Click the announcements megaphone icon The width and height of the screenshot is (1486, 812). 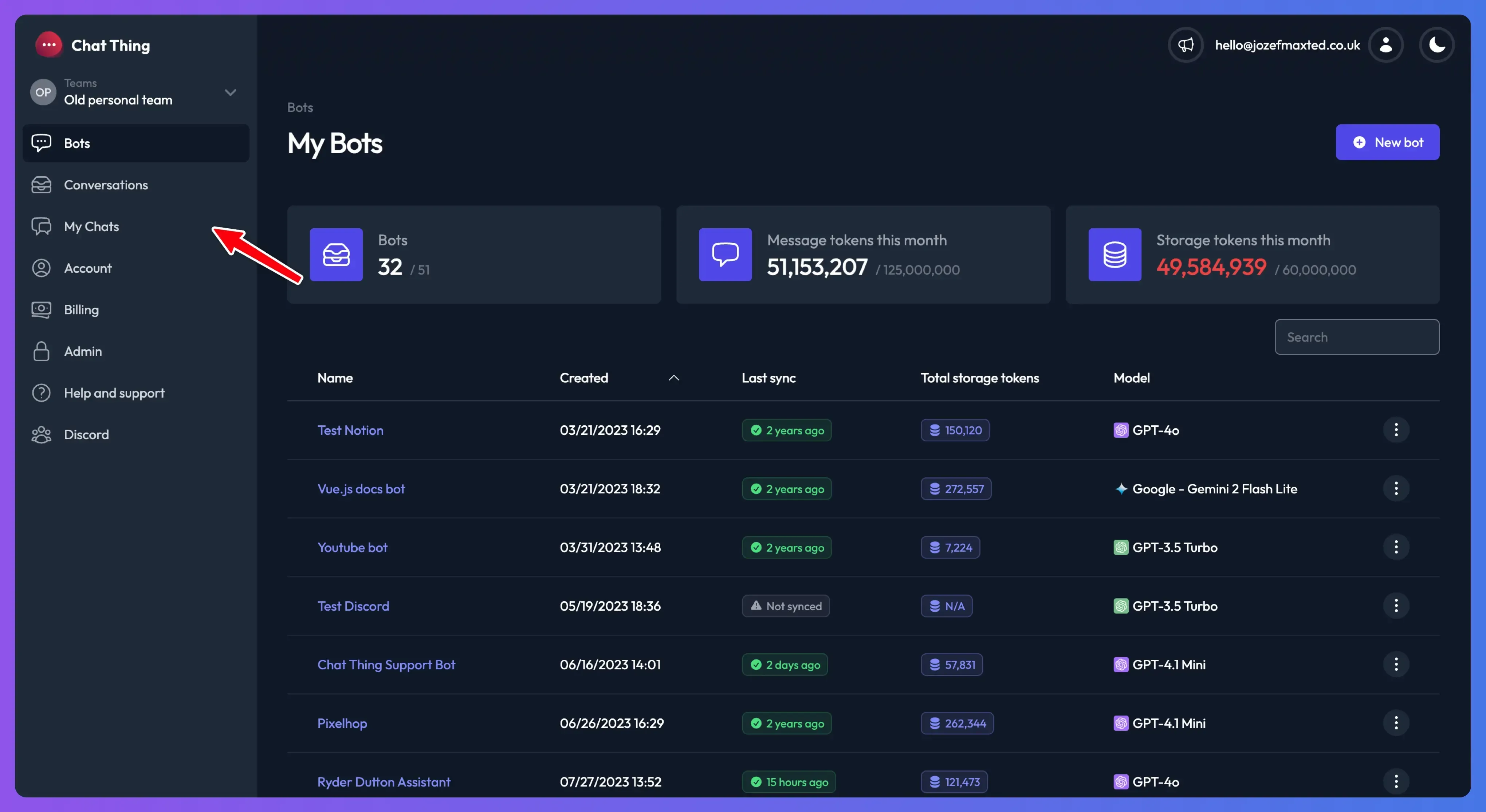1186,45
